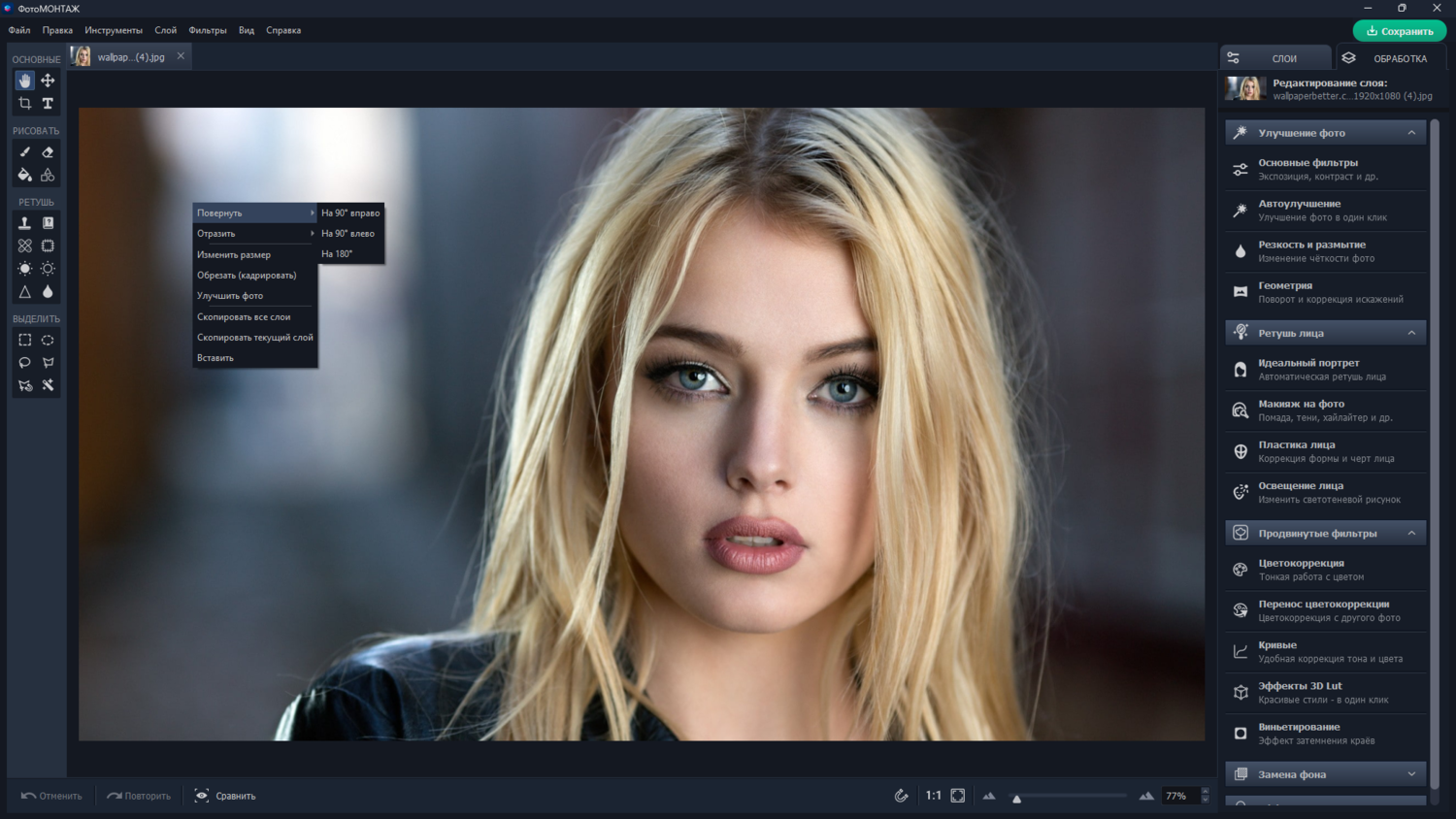Activate the Lasso selection tool
The width and height of the screenshot is (1456, 819).
25,363
